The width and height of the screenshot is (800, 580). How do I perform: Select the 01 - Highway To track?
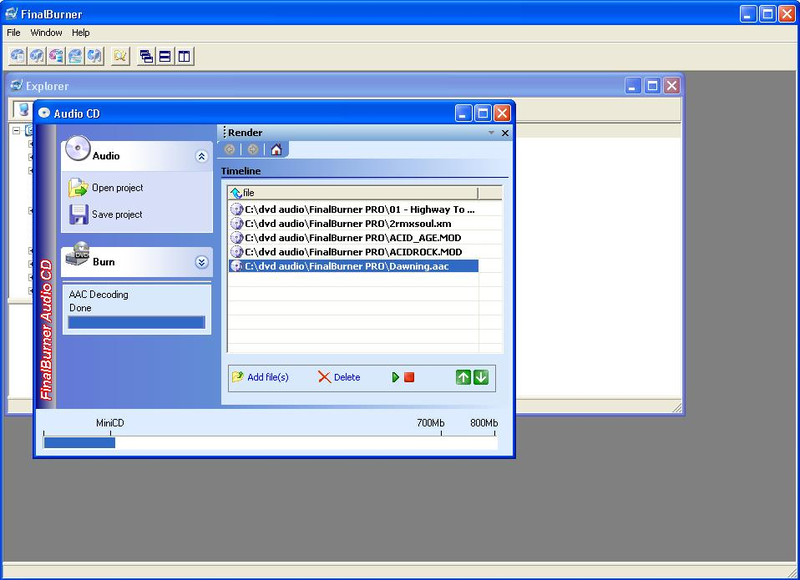click(354, 209)
